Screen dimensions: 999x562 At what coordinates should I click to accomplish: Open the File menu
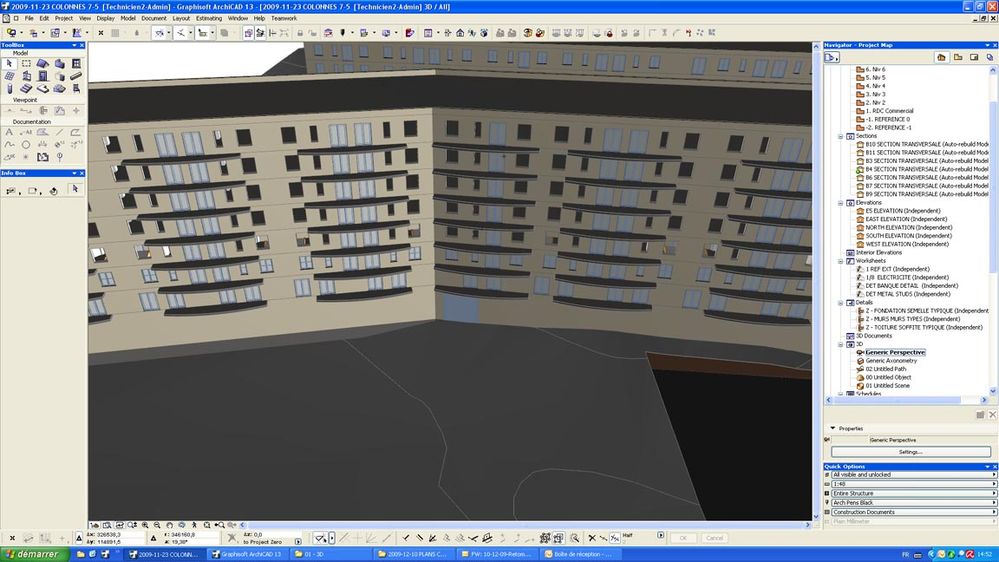click(x=29, y=18)
